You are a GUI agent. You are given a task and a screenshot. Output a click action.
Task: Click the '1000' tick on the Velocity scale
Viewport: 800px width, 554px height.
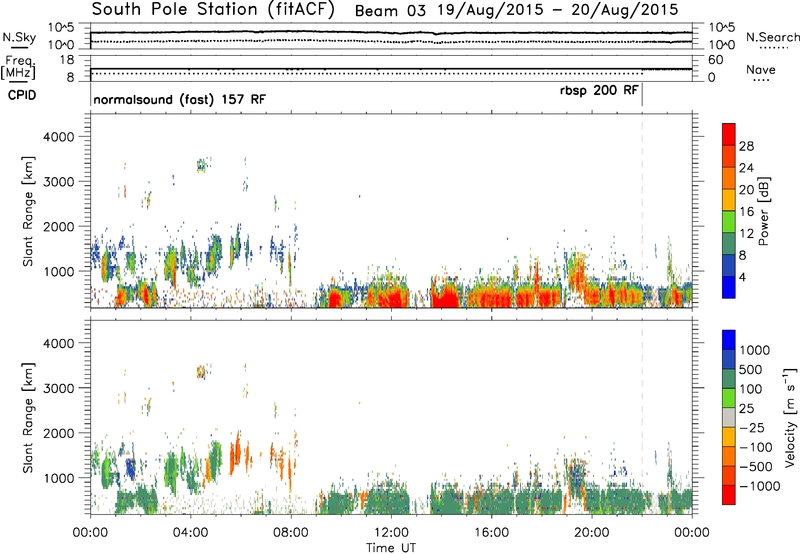click(x=755, y=350)
